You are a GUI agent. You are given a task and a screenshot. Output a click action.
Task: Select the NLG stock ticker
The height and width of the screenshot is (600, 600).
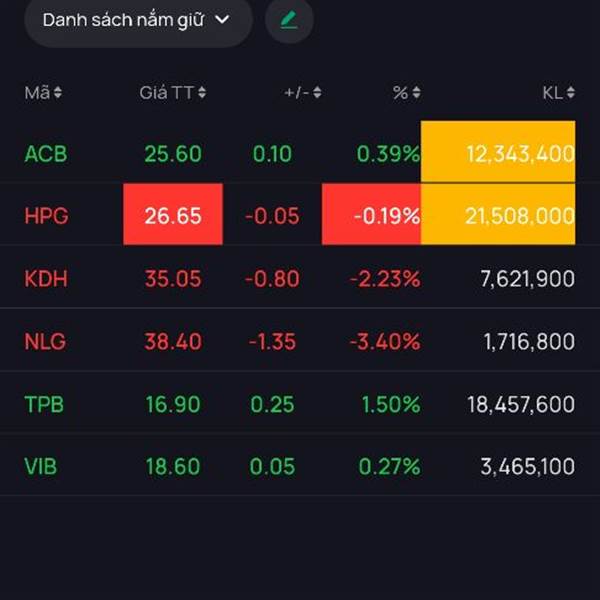(45, 342)
